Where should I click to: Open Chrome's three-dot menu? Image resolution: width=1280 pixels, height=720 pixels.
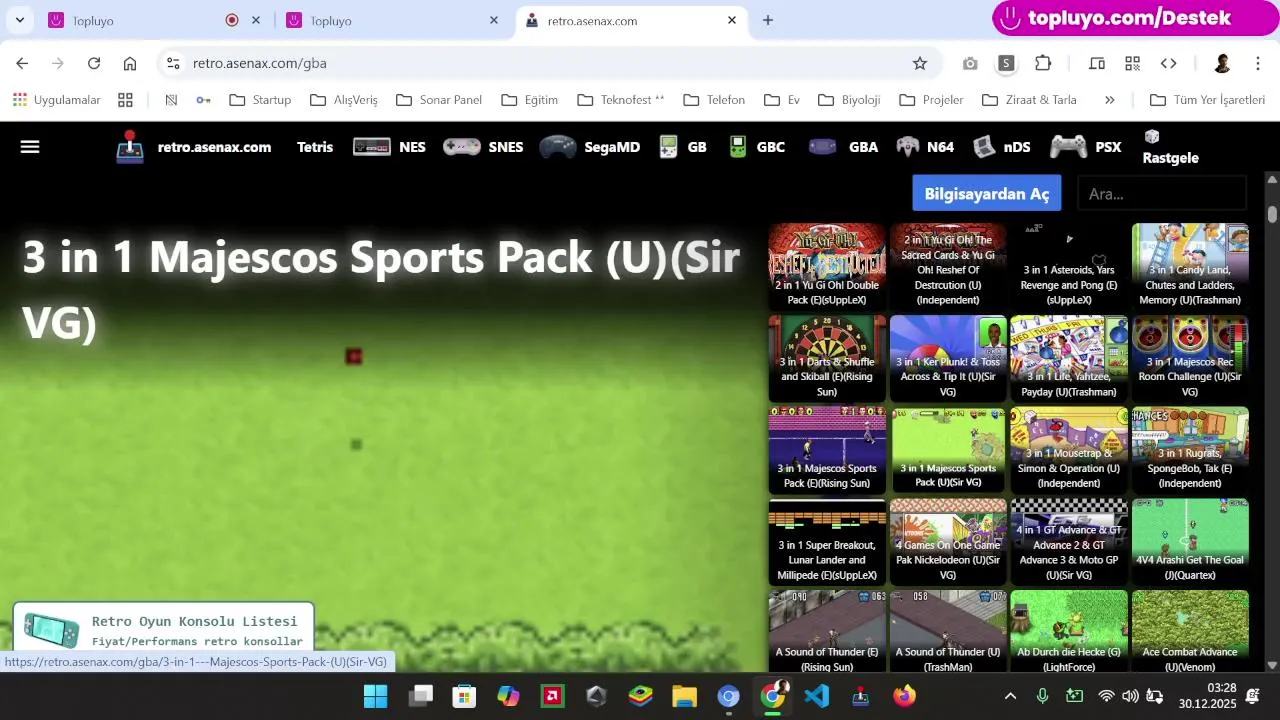coord(1258,63)
